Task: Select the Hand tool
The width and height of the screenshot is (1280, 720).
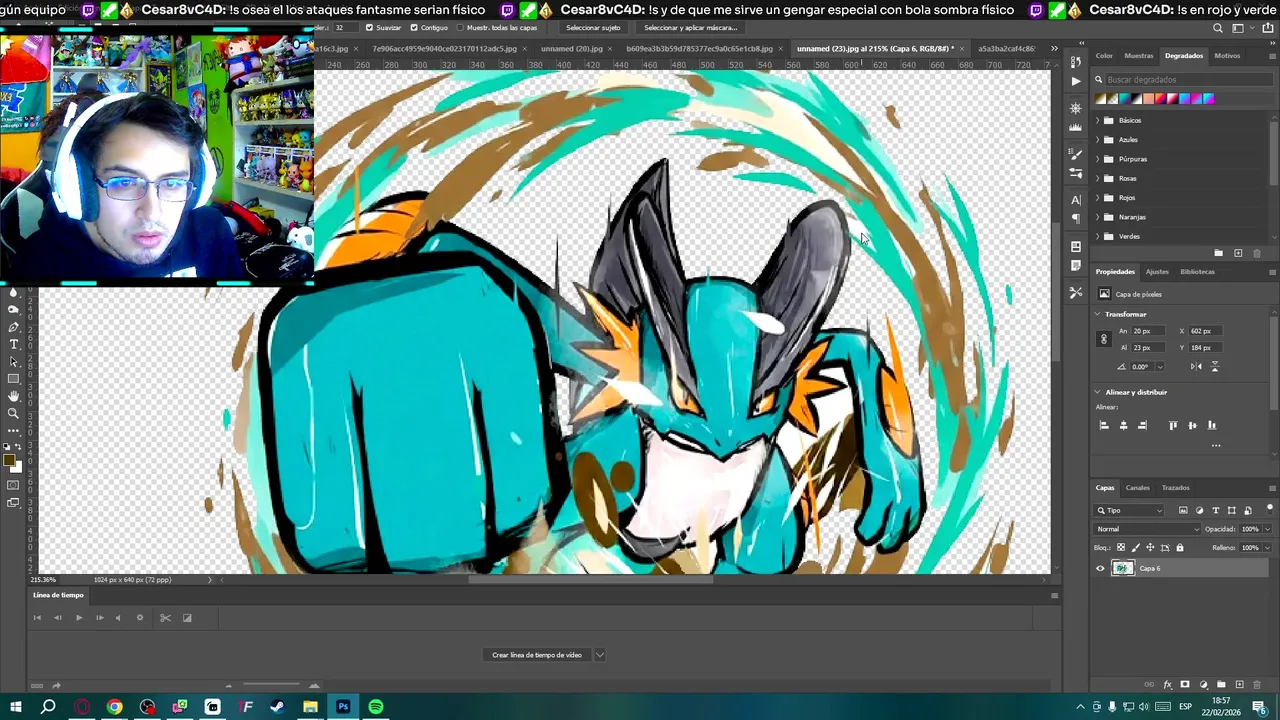Action: pos(13,396)
